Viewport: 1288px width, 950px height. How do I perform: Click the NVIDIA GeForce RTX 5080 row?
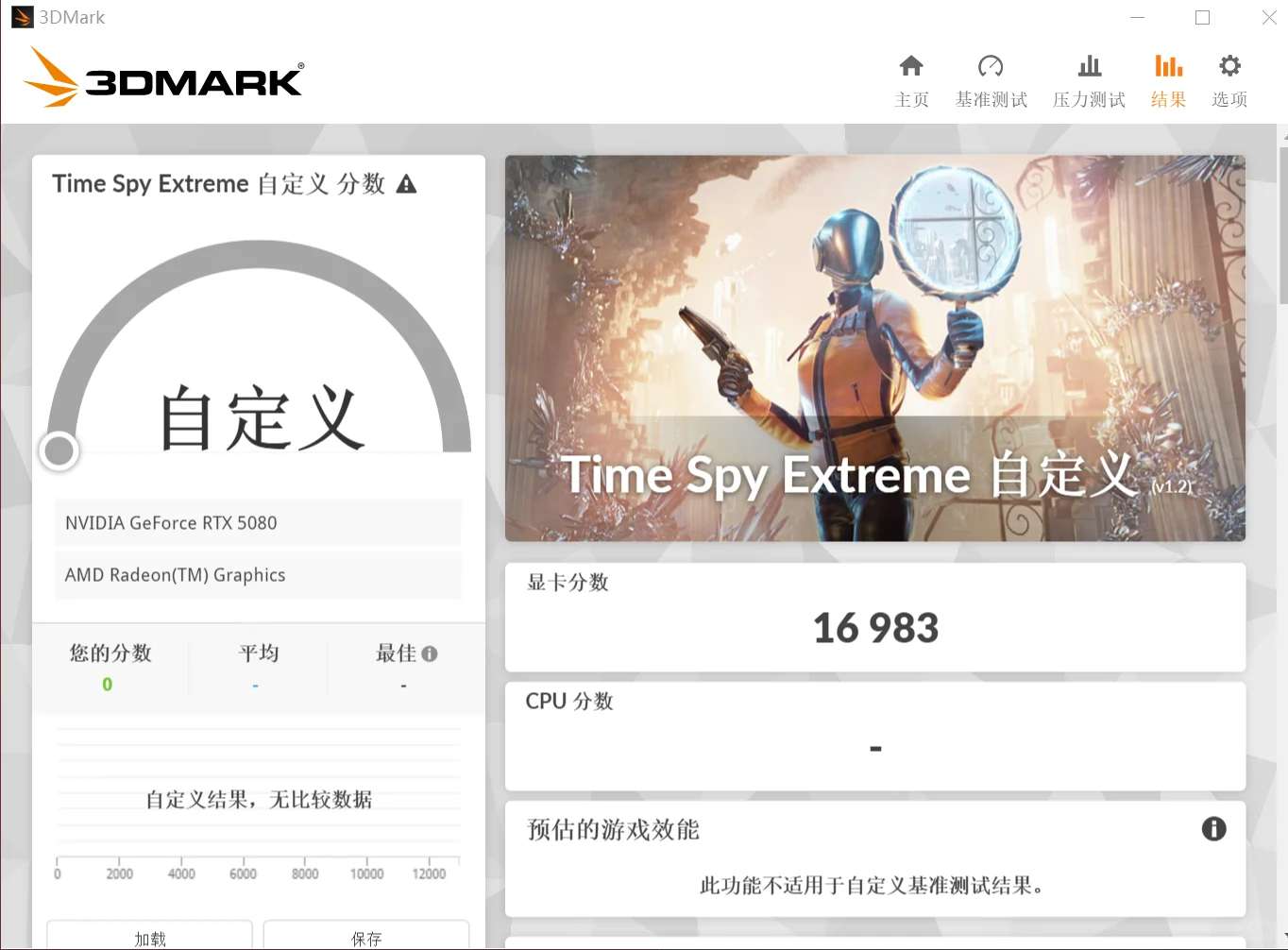[x=258, y=523]
